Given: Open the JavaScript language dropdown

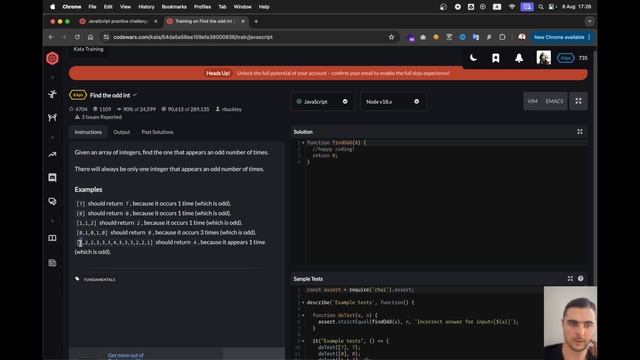Looking at the screenshot, I should pos(322,102).
